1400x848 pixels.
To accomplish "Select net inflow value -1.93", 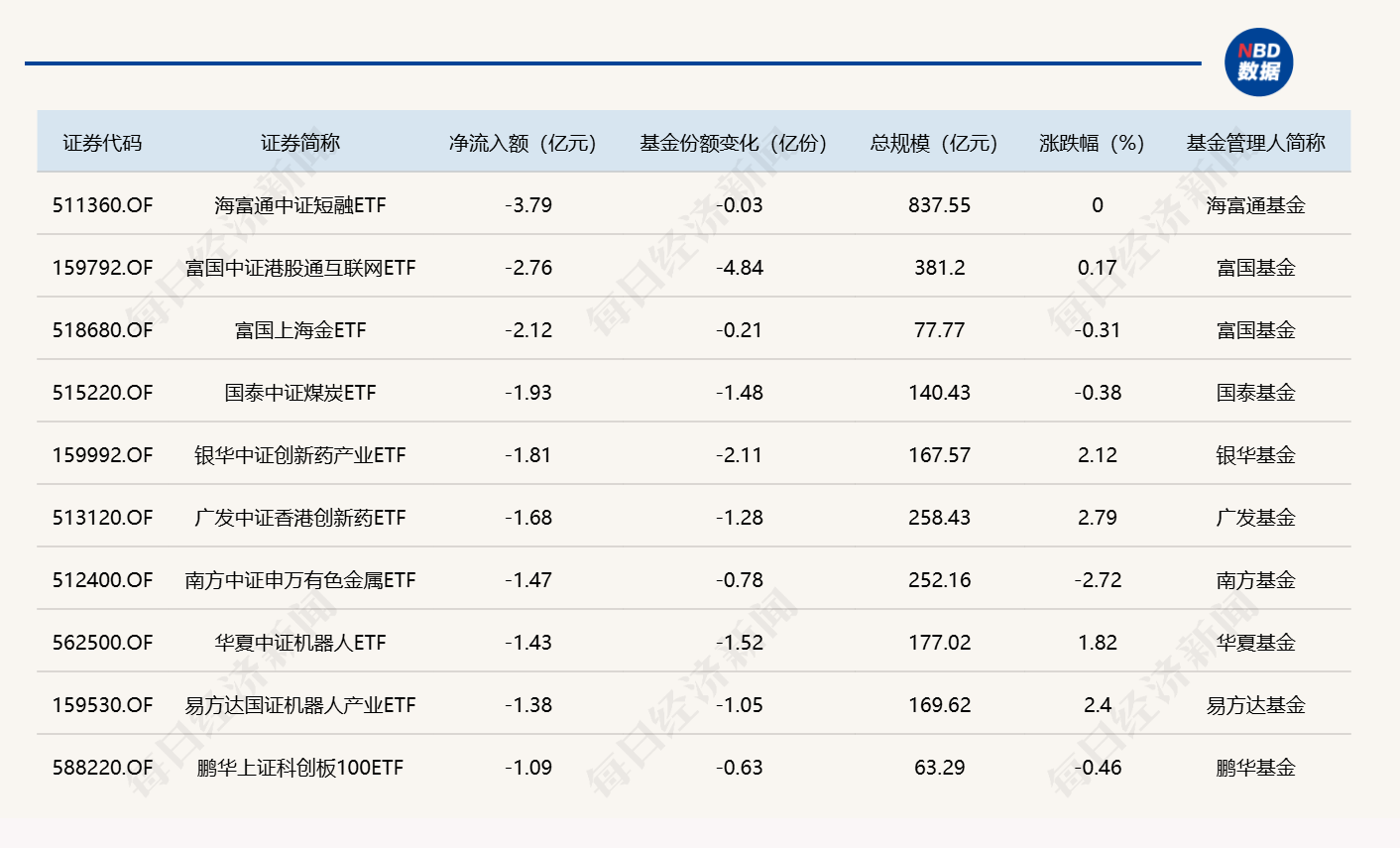I will click(528, 393).
